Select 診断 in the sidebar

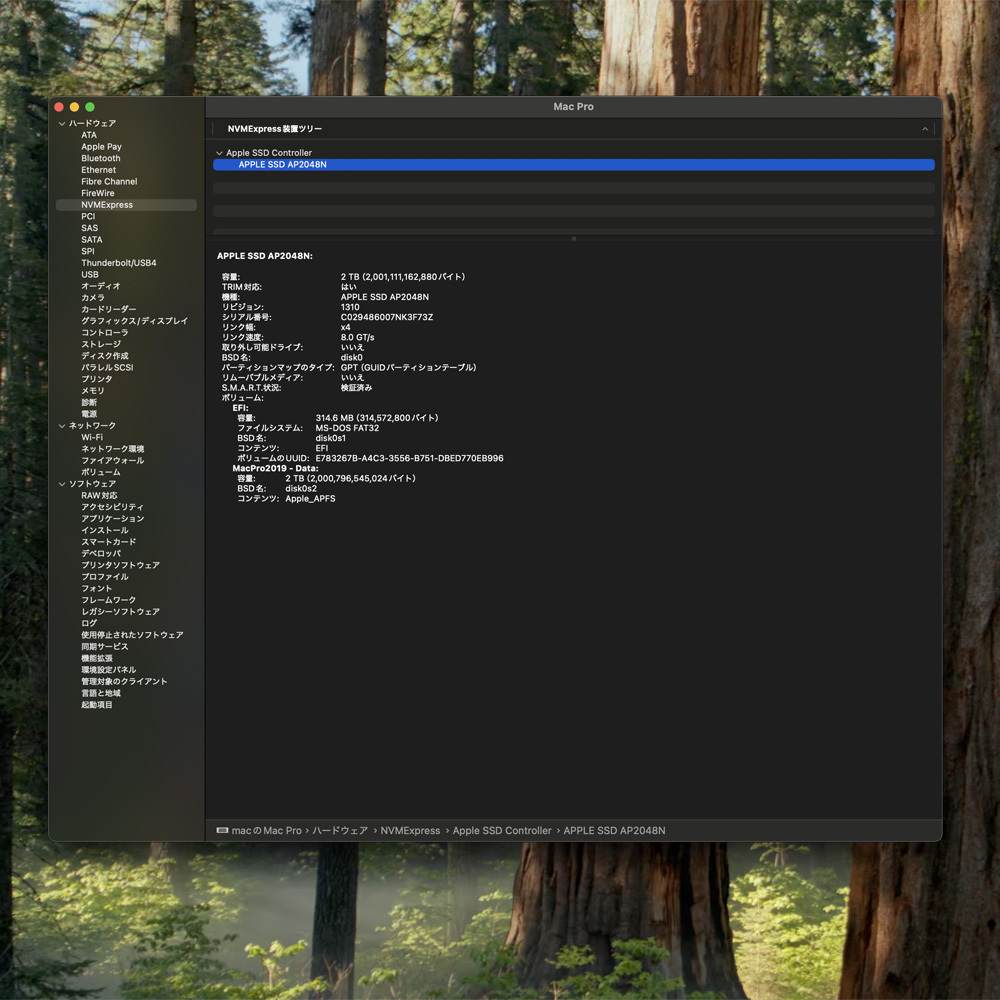[x=89, y=402]
